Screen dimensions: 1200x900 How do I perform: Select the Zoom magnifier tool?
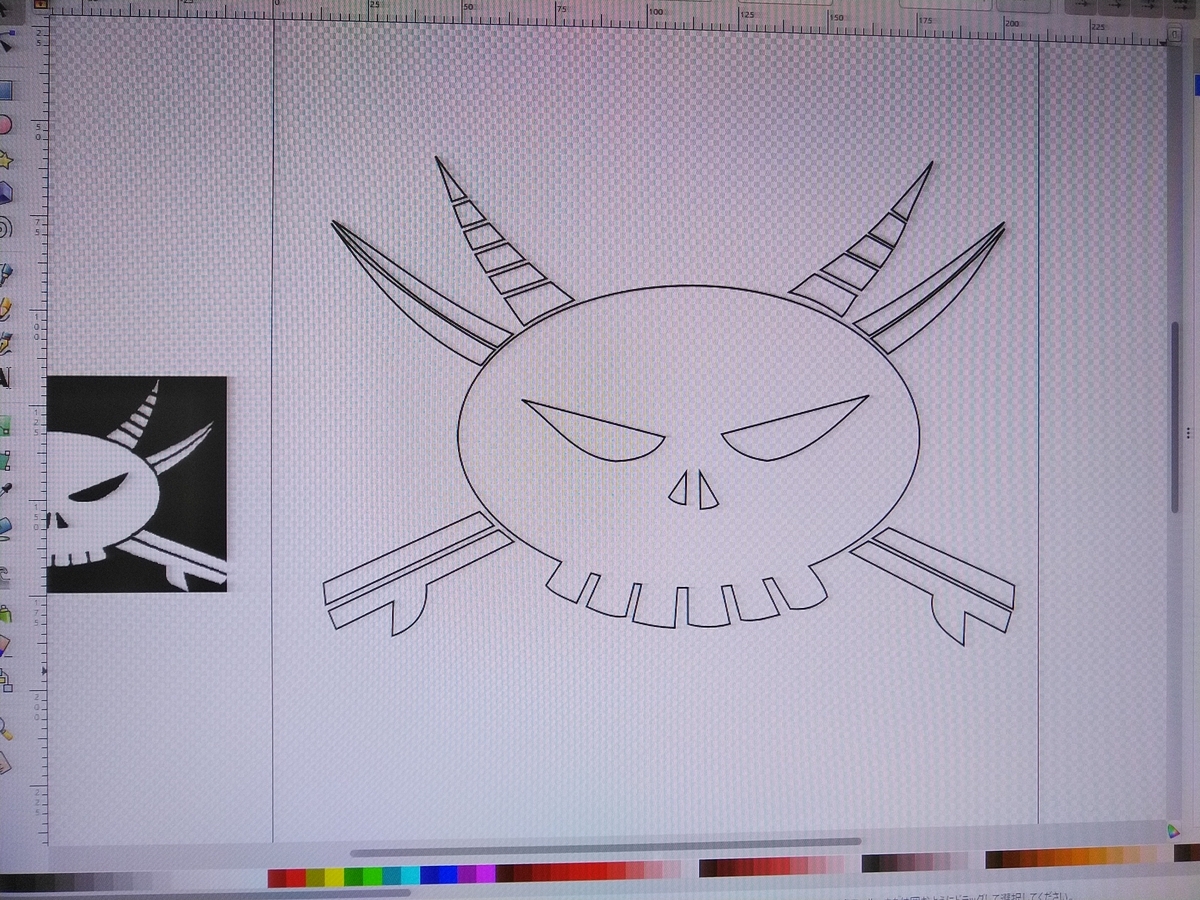[x=6, y=728]
